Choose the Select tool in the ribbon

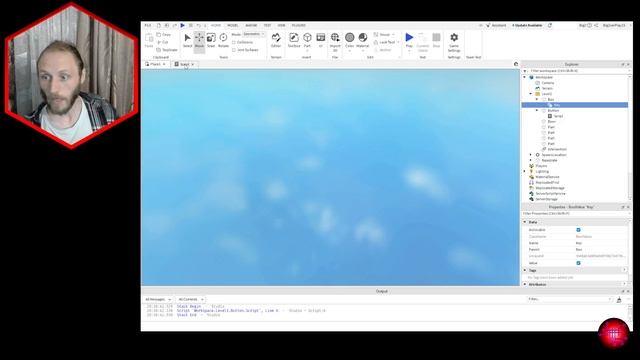pos(187,41)
